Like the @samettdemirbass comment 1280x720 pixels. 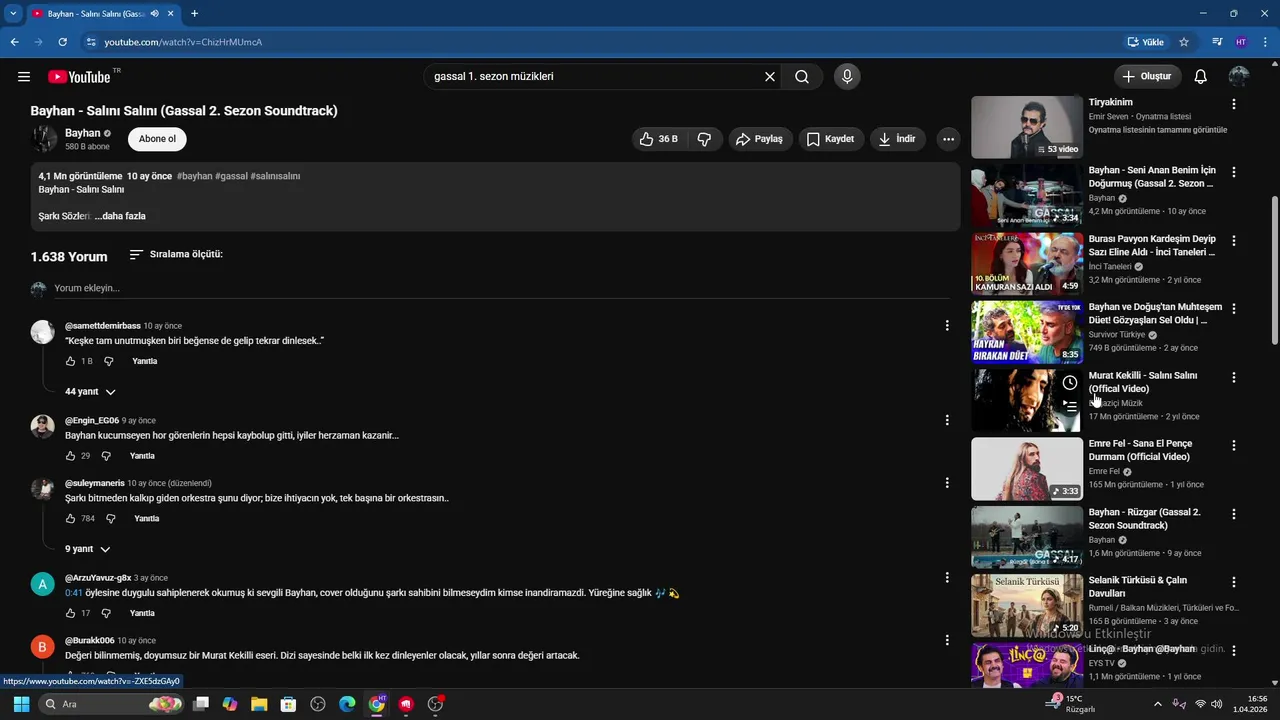click(70, 361)
